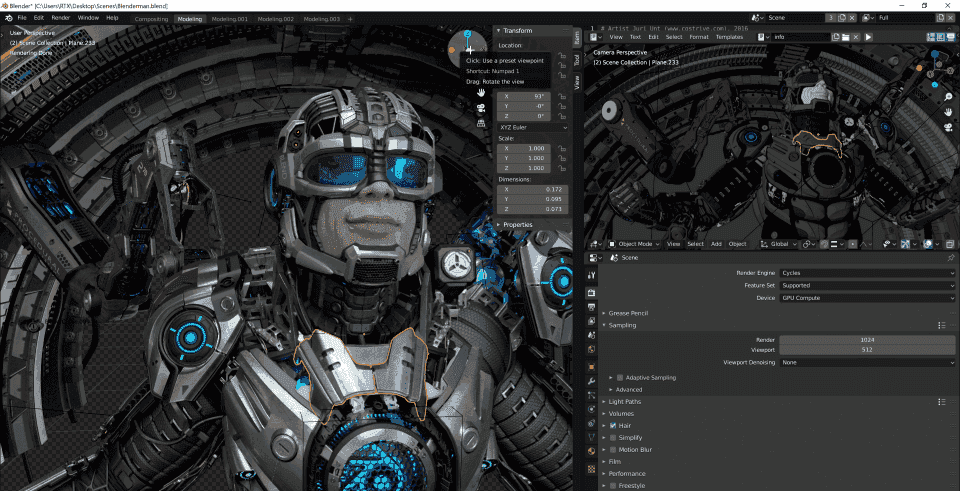
Task: Switch to the Compositing workspace tab
Action: coord(151,19)
